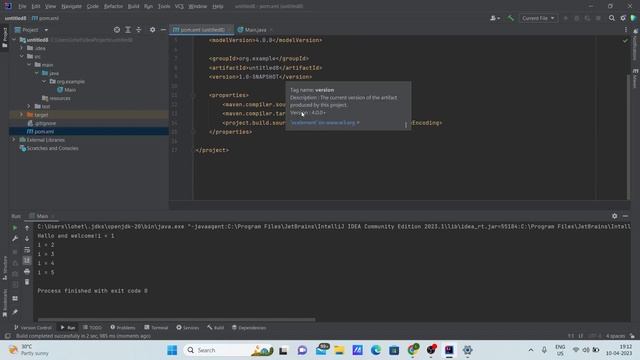Open the Refactor menu
The width and height of the screenshot is (640, 360).
[x=113, y=6]
